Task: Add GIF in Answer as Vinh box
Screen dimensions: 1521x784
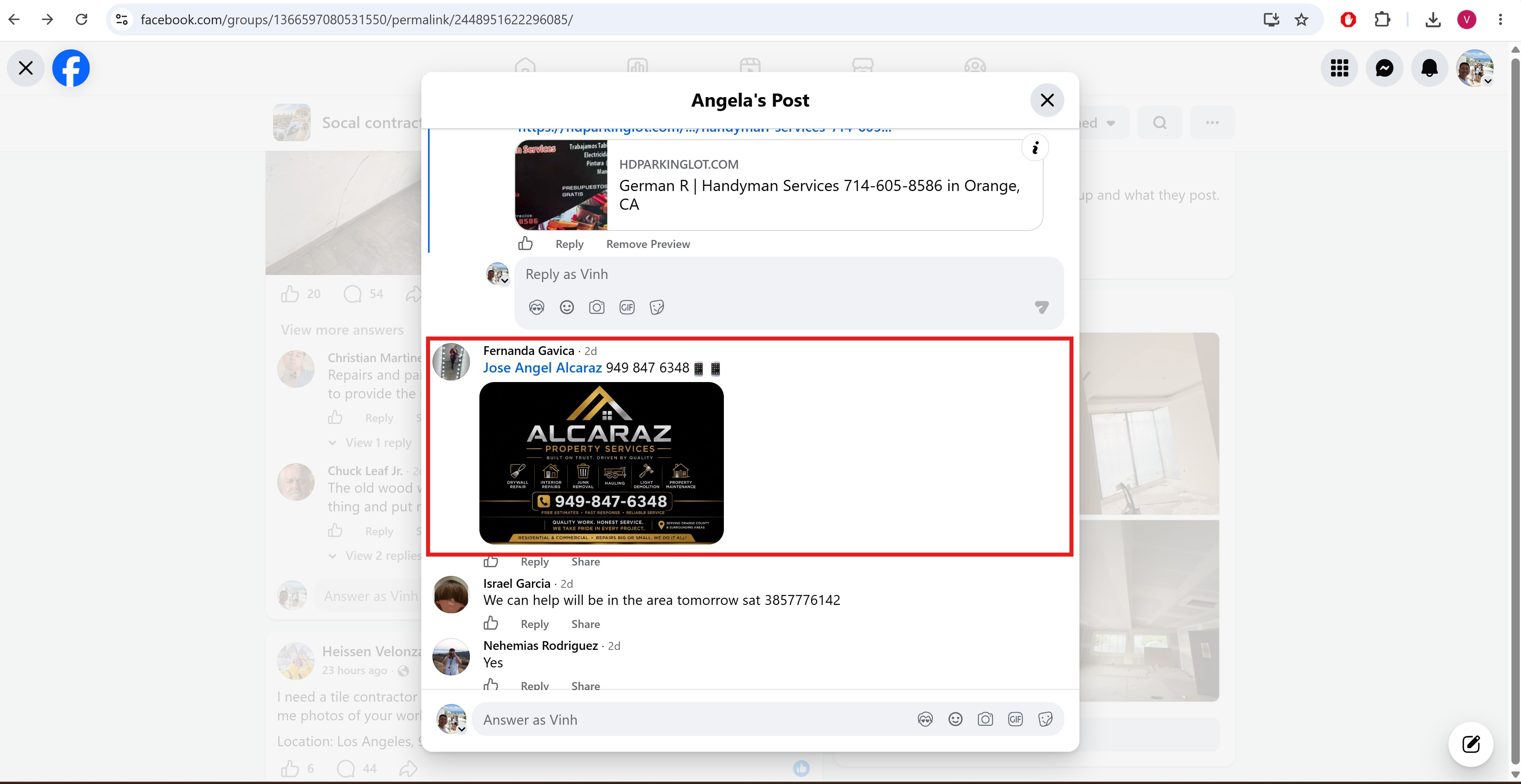Action: pyautogui.click(x=1015, y=719)
